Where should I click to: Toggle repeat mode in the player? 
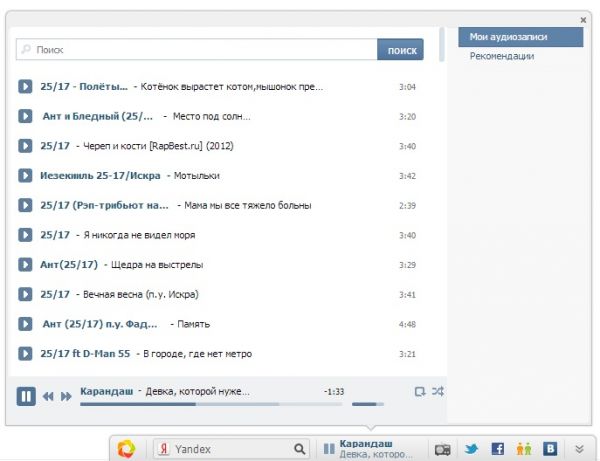tap(420, 391)
